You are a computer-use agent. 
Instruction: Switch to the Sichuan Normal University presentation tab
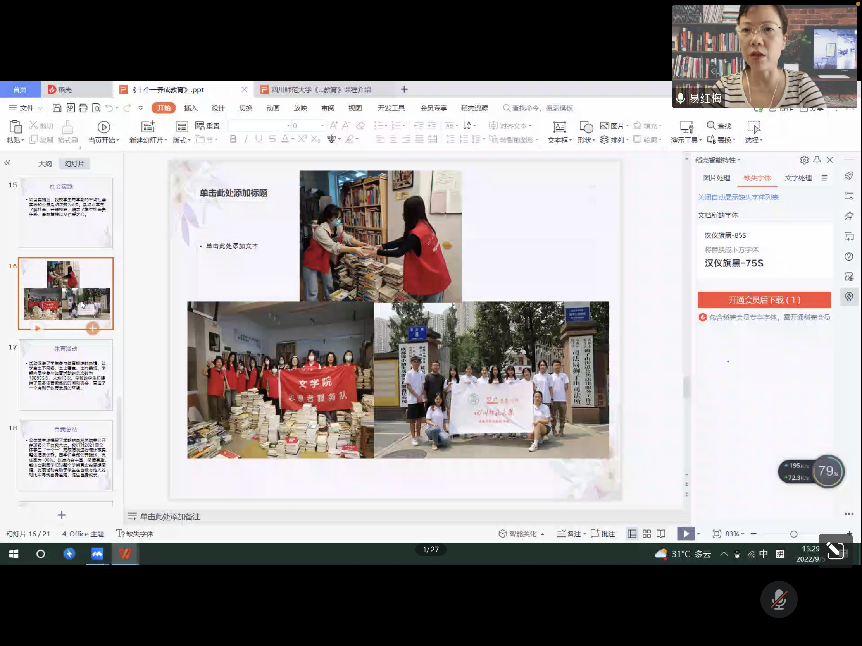[322, 89]
